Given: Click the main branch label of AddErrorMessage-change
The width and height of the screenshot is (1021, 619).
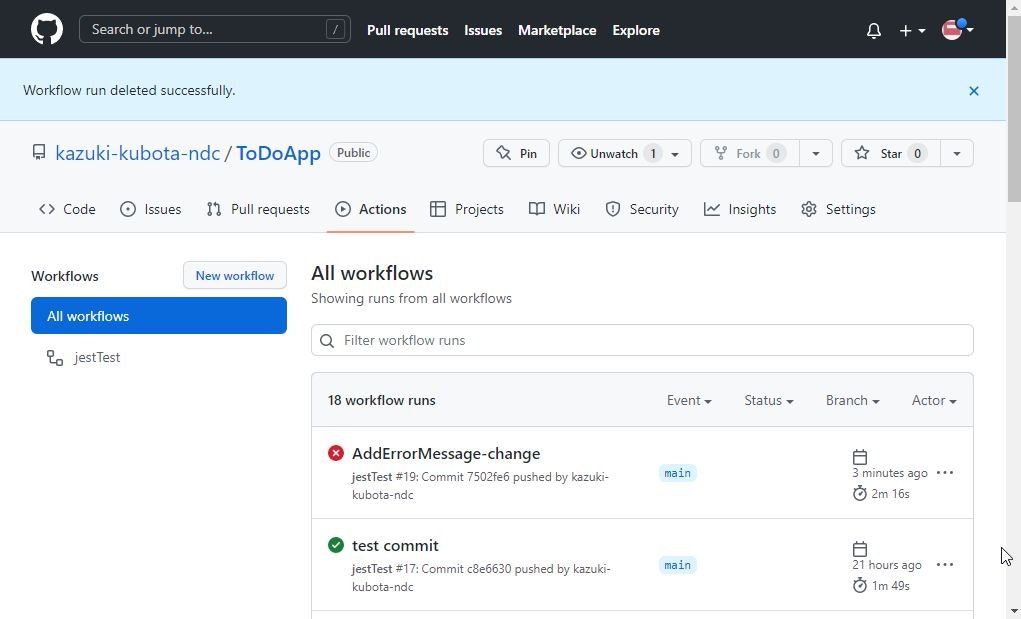Looking at the screenshot, I should pyautogui.click(x=677, y=473).
